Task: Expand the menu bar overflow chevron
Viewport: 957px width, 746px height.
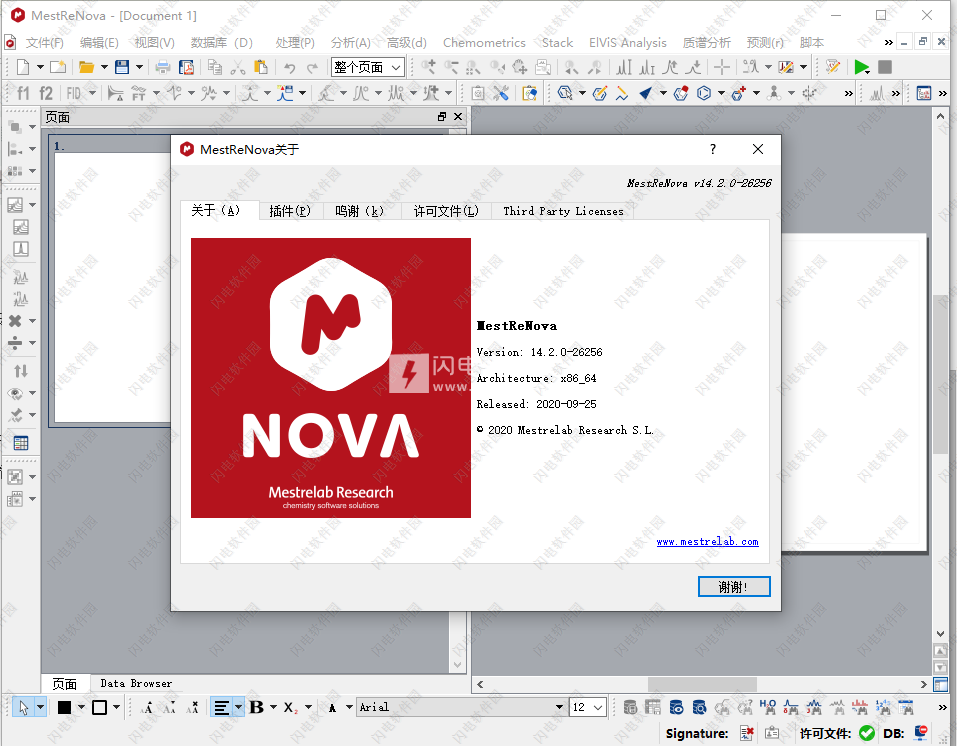Action: (x=889, y=42)
